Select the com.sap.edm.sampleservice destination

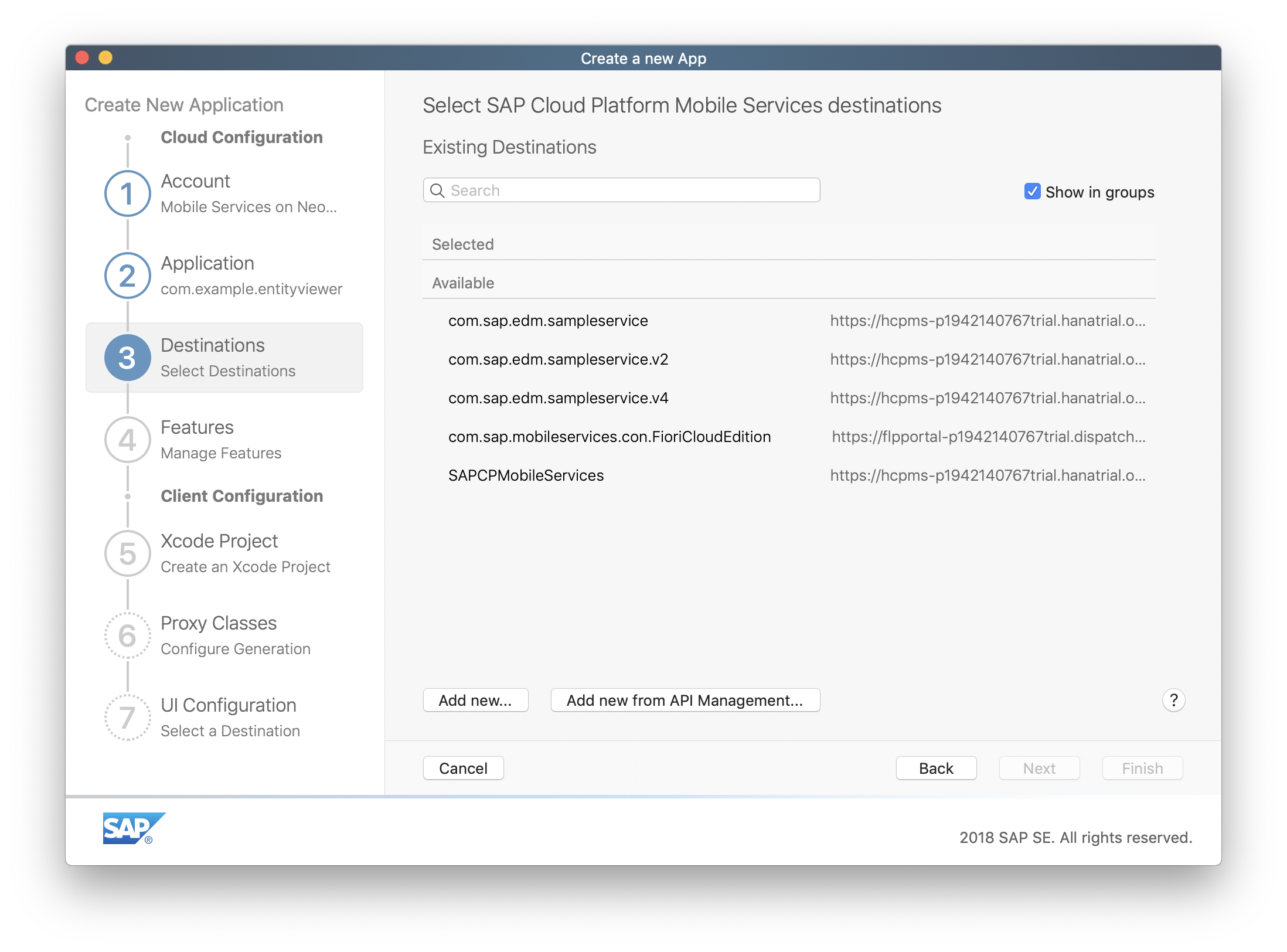(789, 321)
